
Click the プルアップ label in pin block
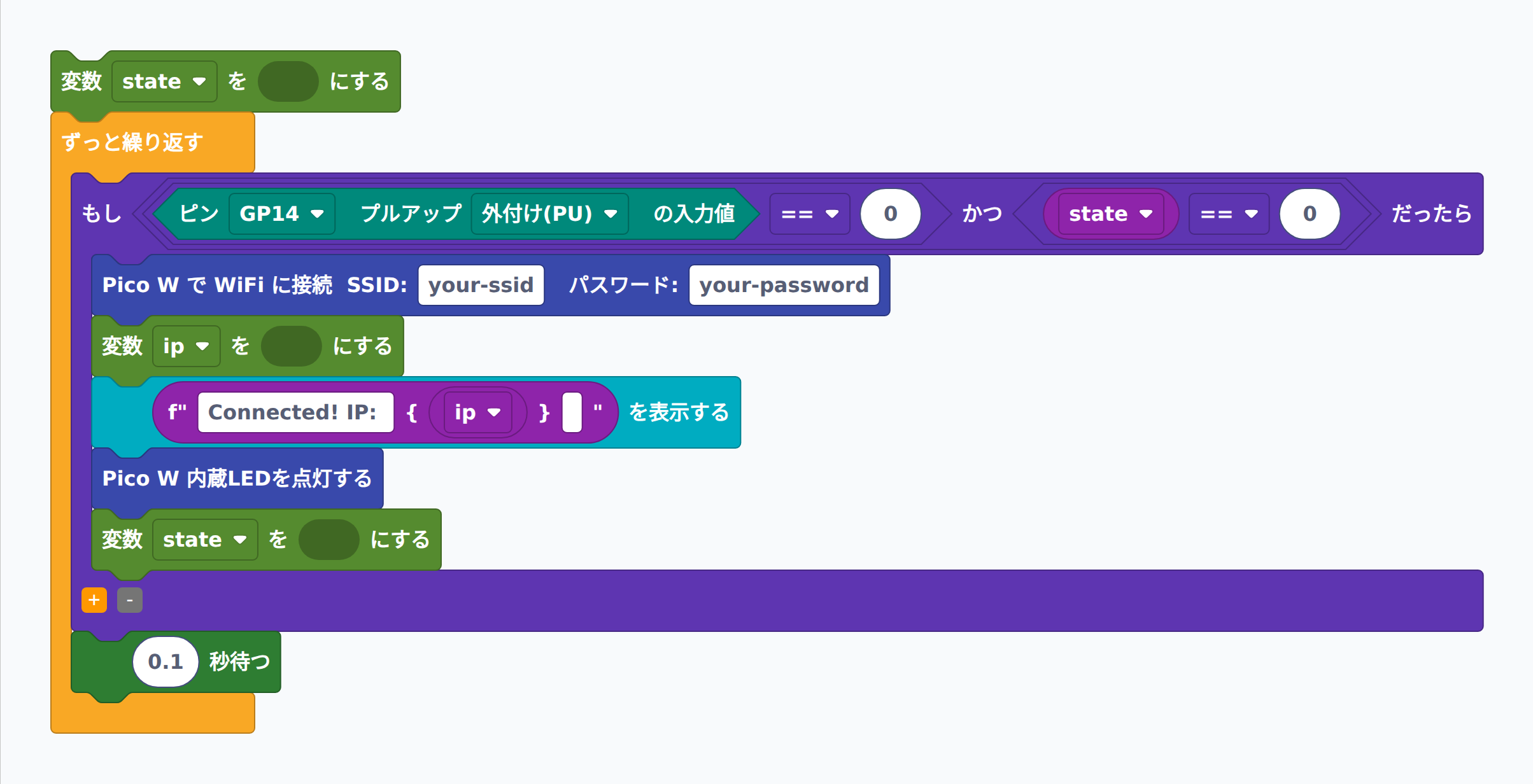coord(411,214)
